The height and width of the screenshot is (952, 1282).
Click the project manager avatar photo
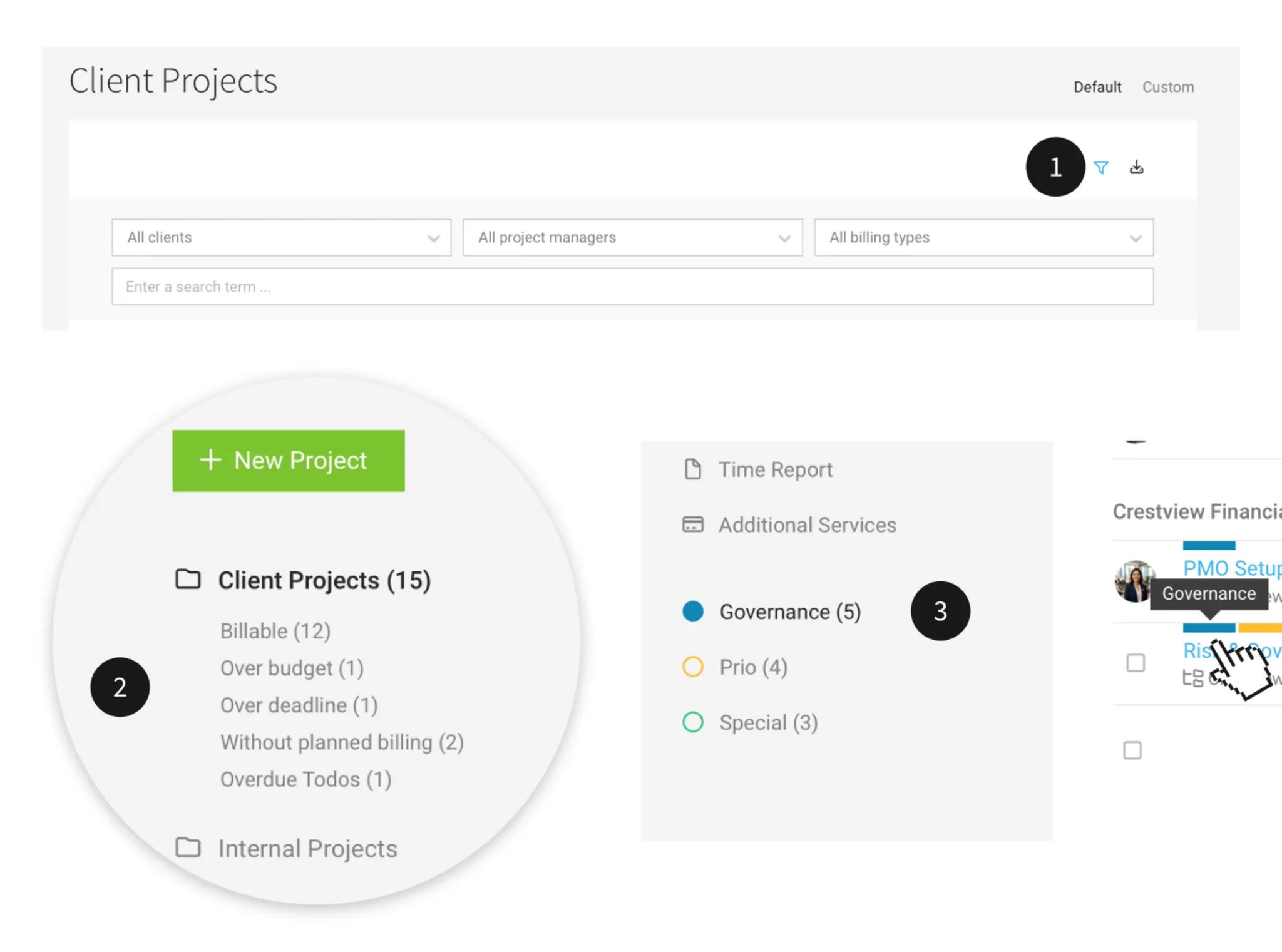[1134, 581]
